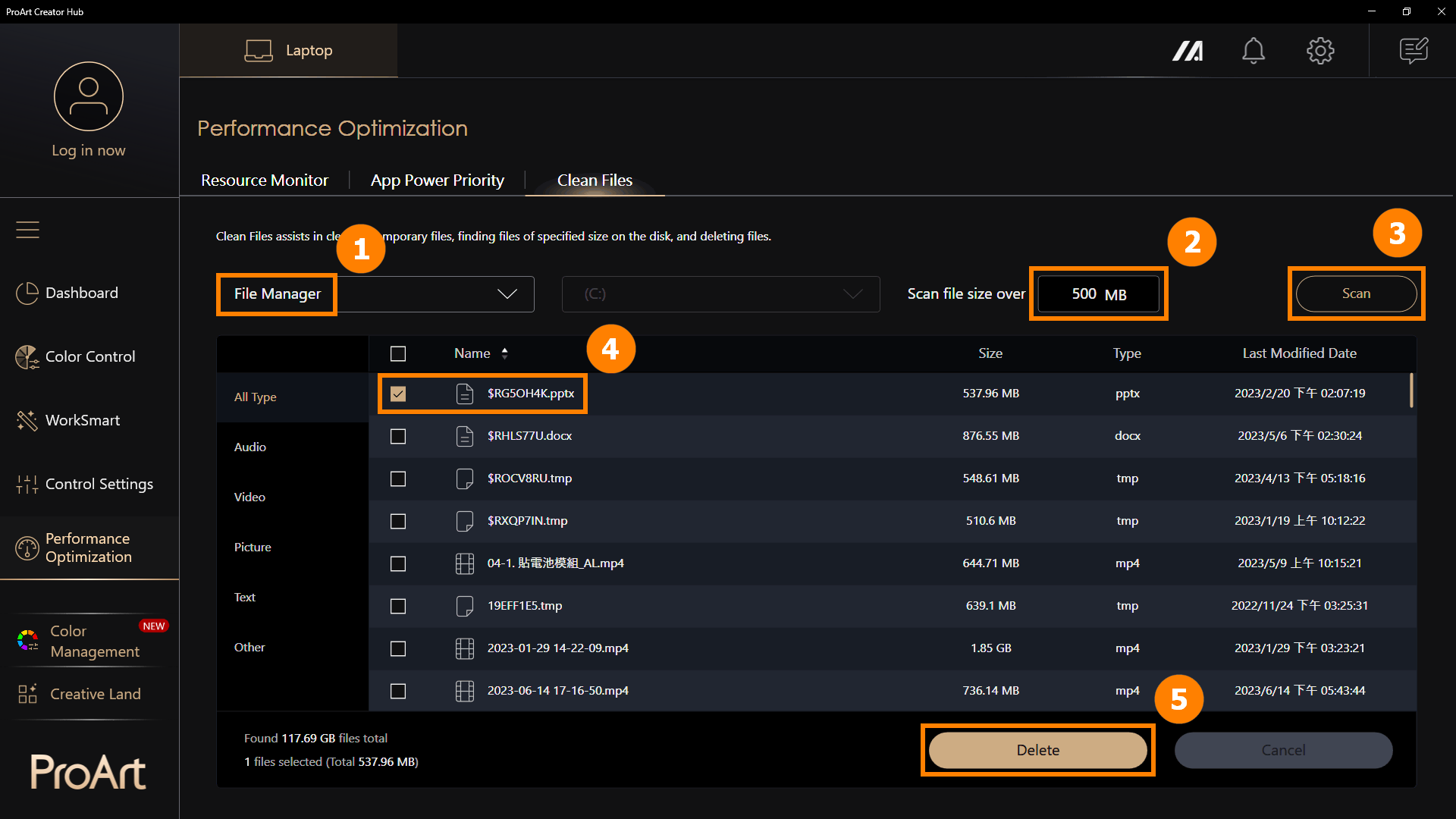1456x819 pixels.
Task: Filter by All Type category
Action: pyautogui.click(x=293, y=397)
